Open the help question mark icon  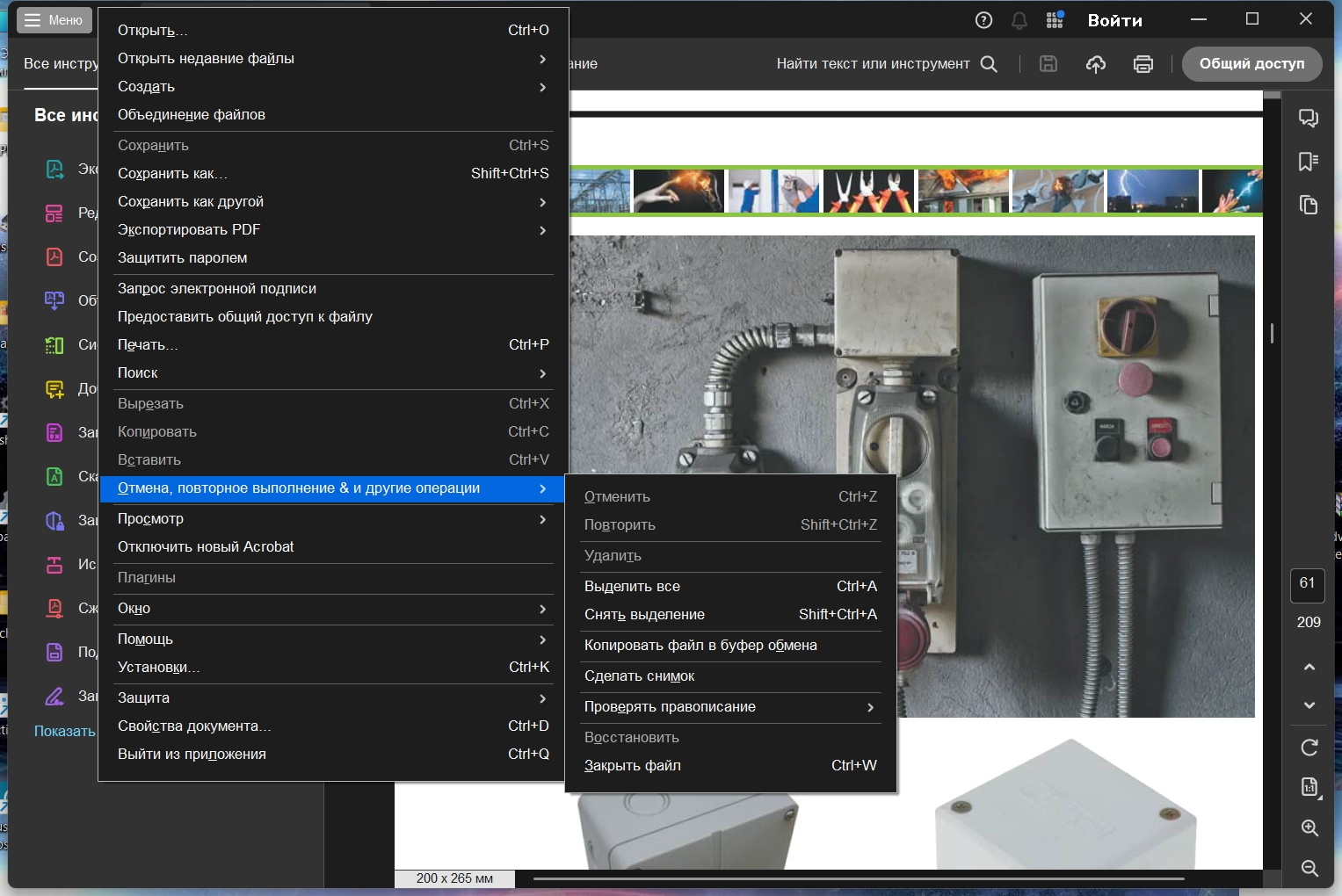tap(983, 20)
